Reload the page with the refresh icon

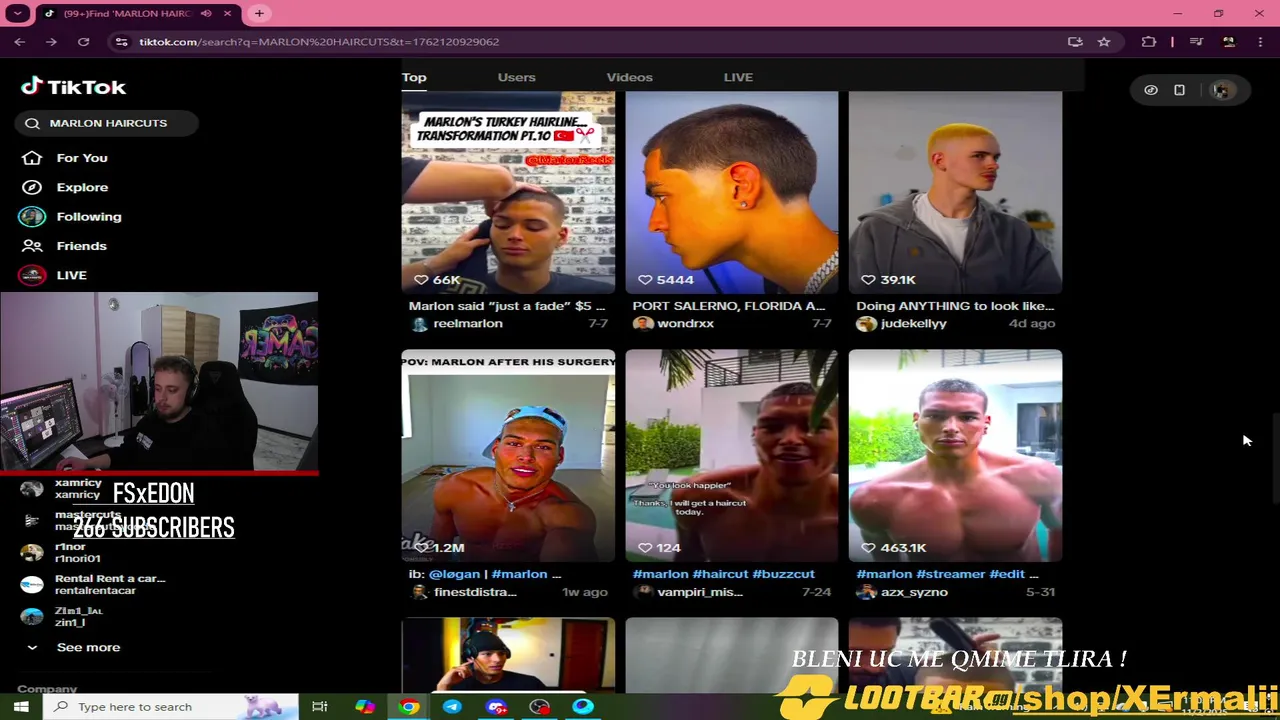coord(84,42)
